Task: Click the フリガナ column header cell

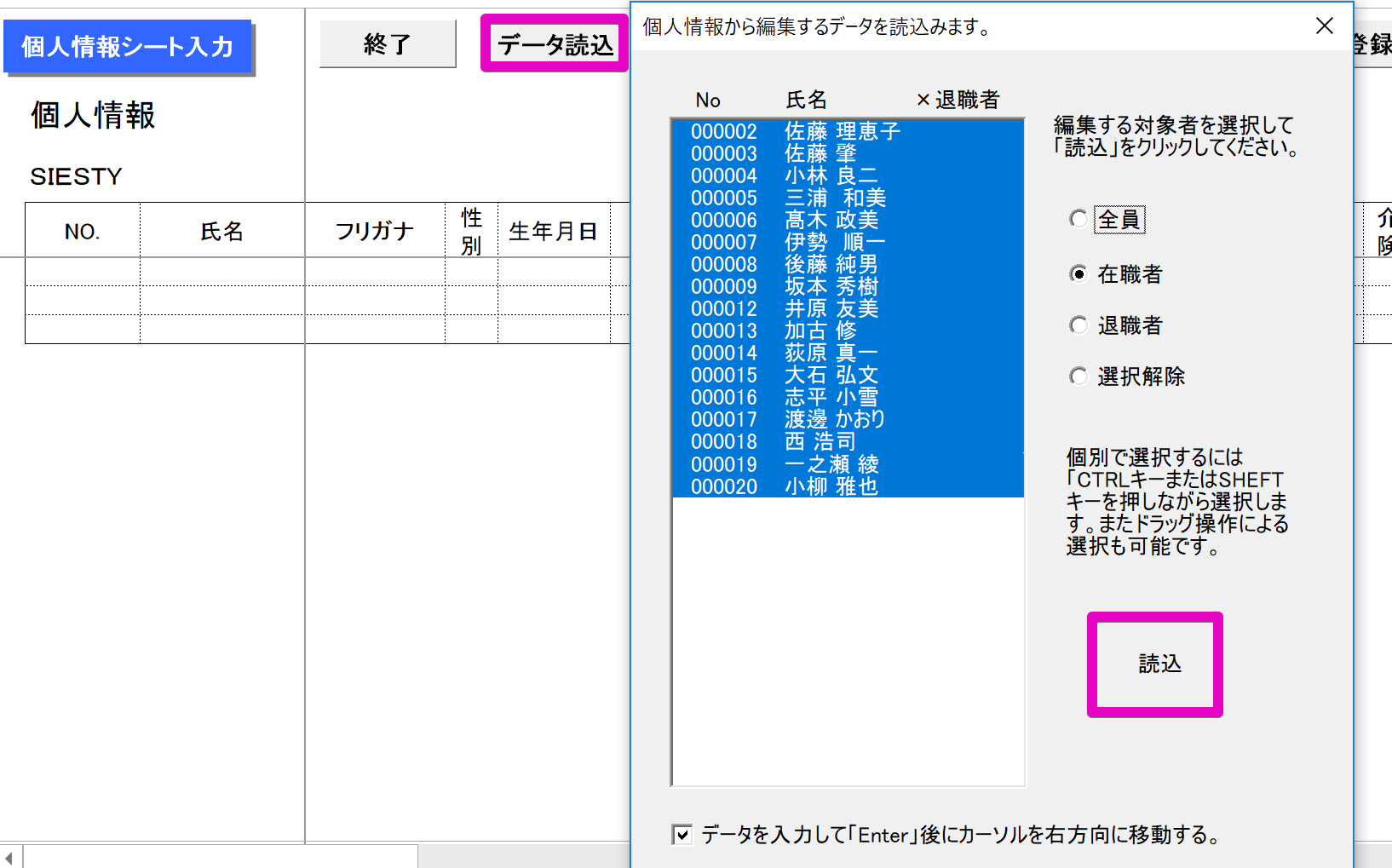Action: coord(375,231)
